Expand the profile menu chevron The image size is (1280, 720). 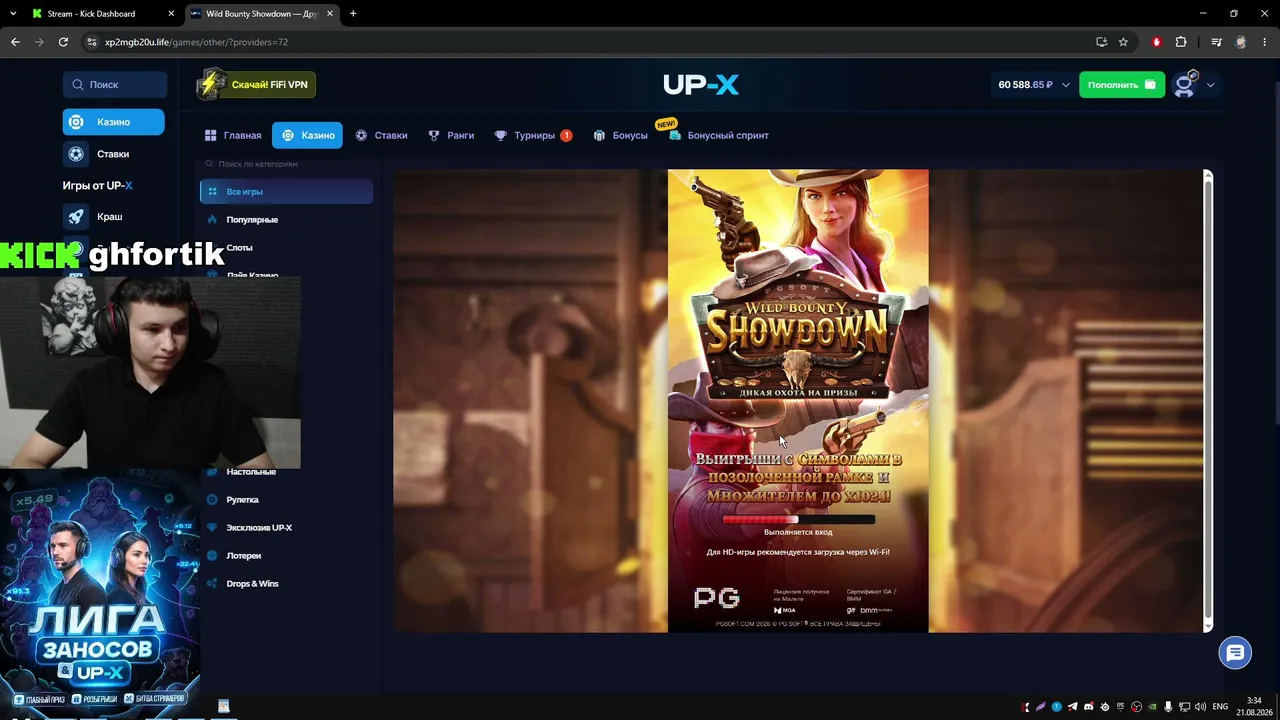tap(1211, 85)
